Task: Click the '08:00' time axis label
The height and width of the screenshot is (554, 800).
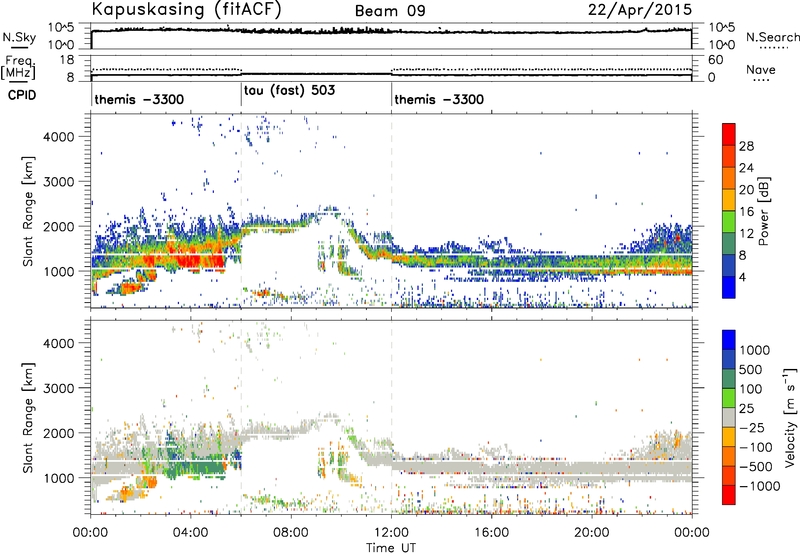Action: pos(290,533)
